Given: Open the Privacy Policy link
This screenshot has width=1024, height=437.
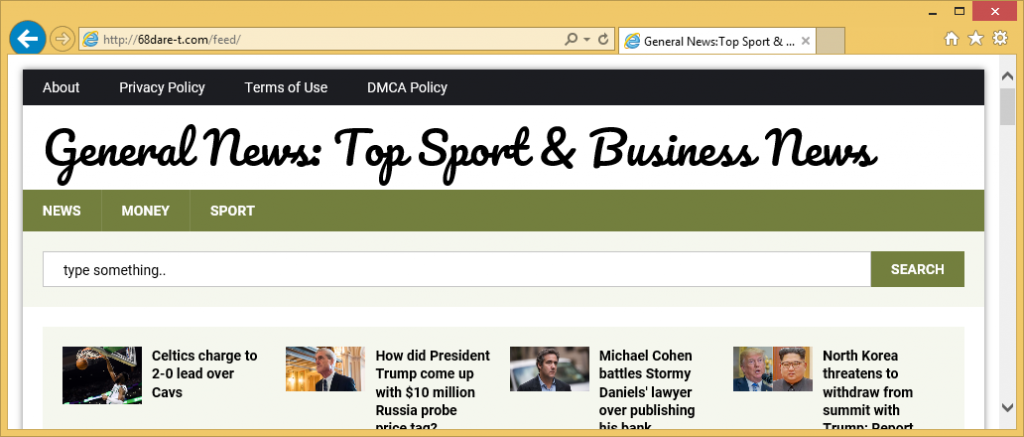Looking at the screenshot, I should pyautogui.click(x=162, y=87).
